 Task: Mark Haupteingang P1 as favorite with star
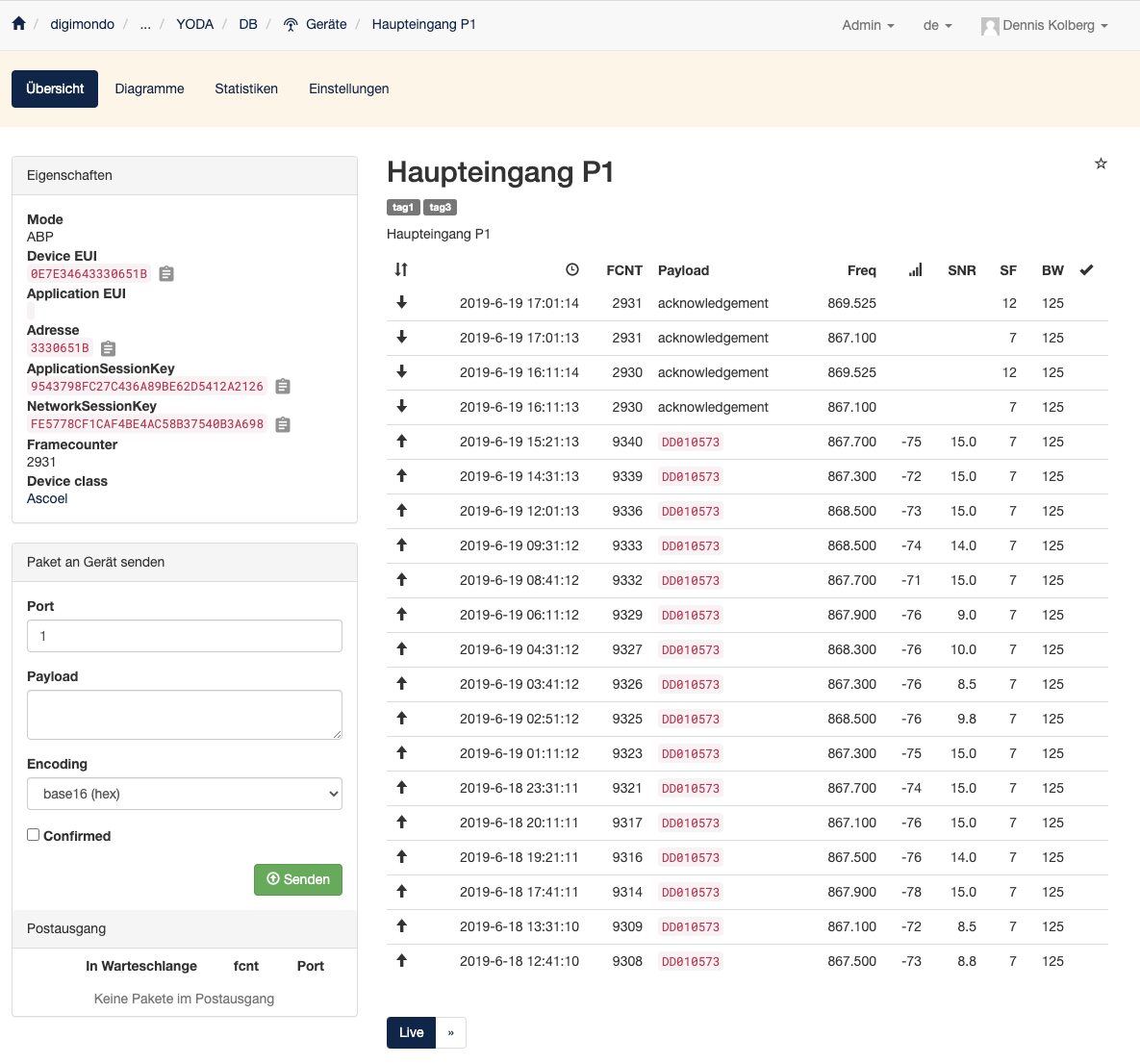tap(1101, 164)
